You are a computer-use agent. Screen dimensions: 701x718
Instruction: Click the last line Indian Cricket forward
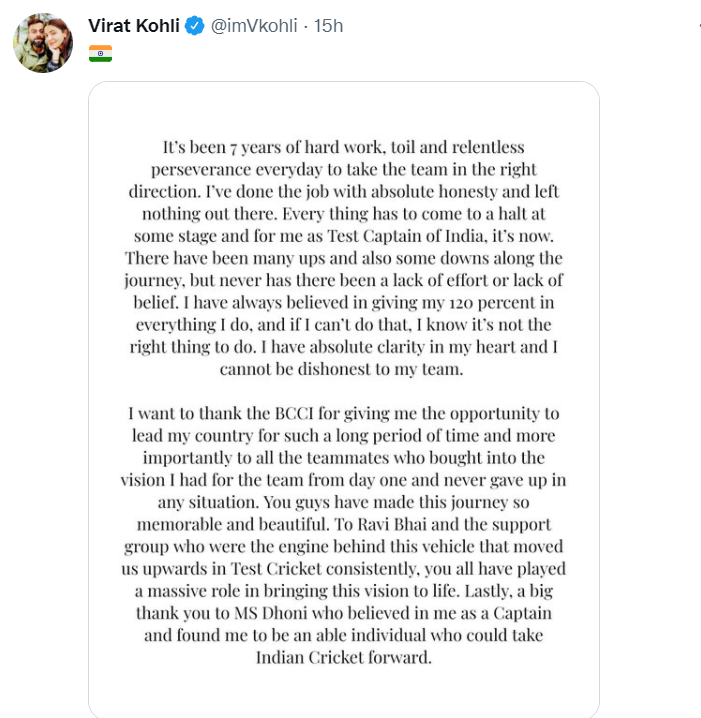[344, 658]
